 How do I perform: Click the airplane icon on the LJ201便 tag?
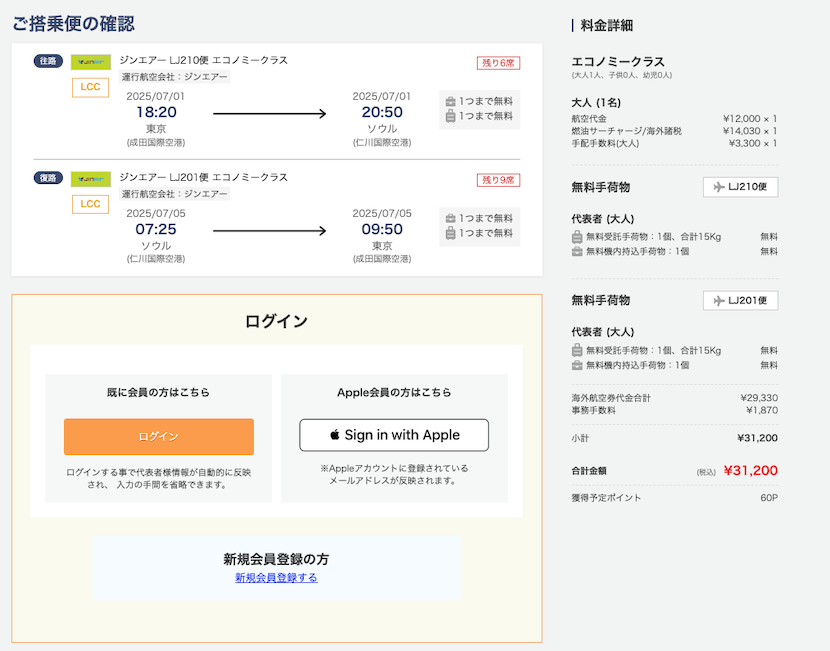(x=719, y=300)
